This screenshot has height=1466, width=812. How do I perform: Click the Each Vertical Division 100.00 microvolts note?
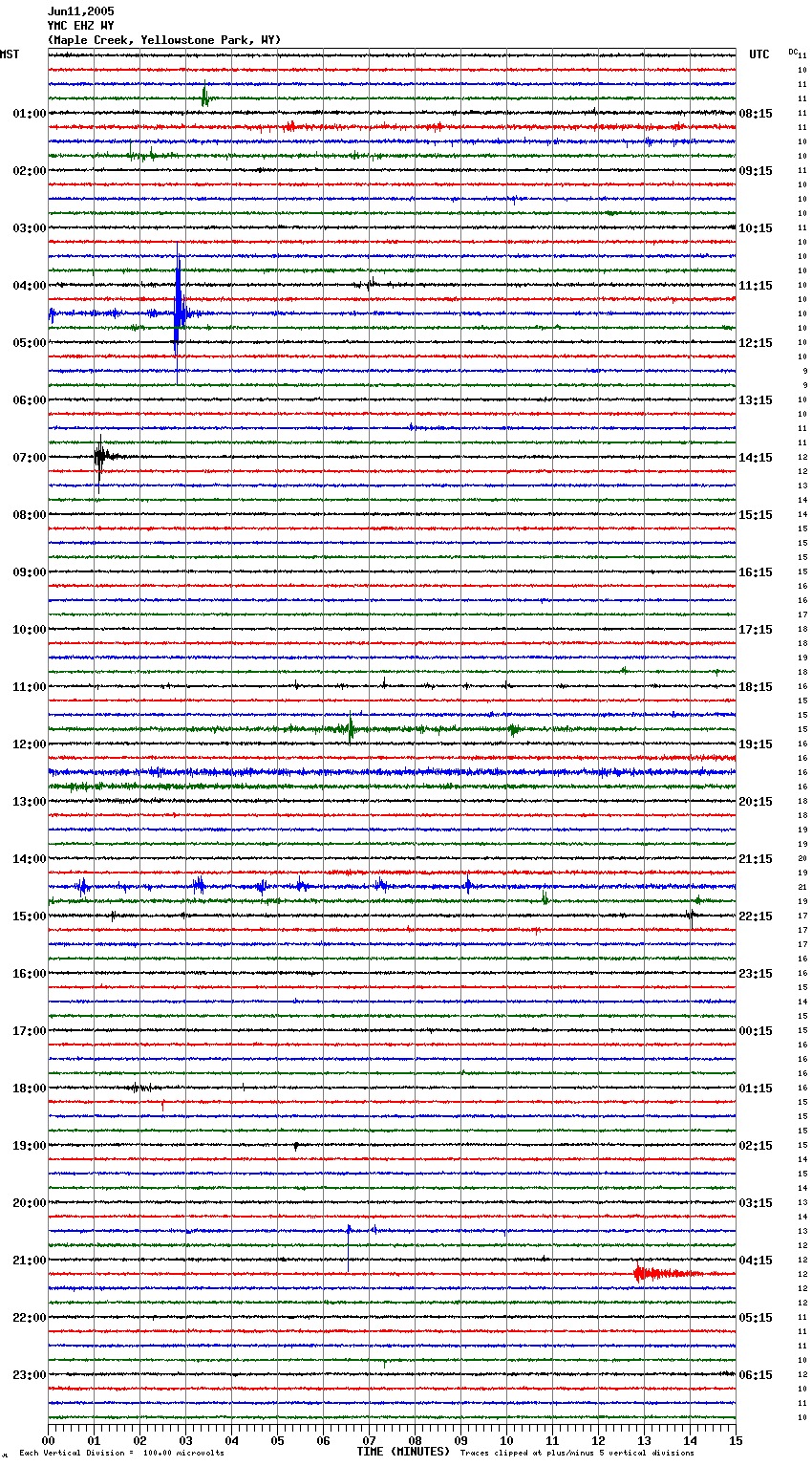(121, 1453)
